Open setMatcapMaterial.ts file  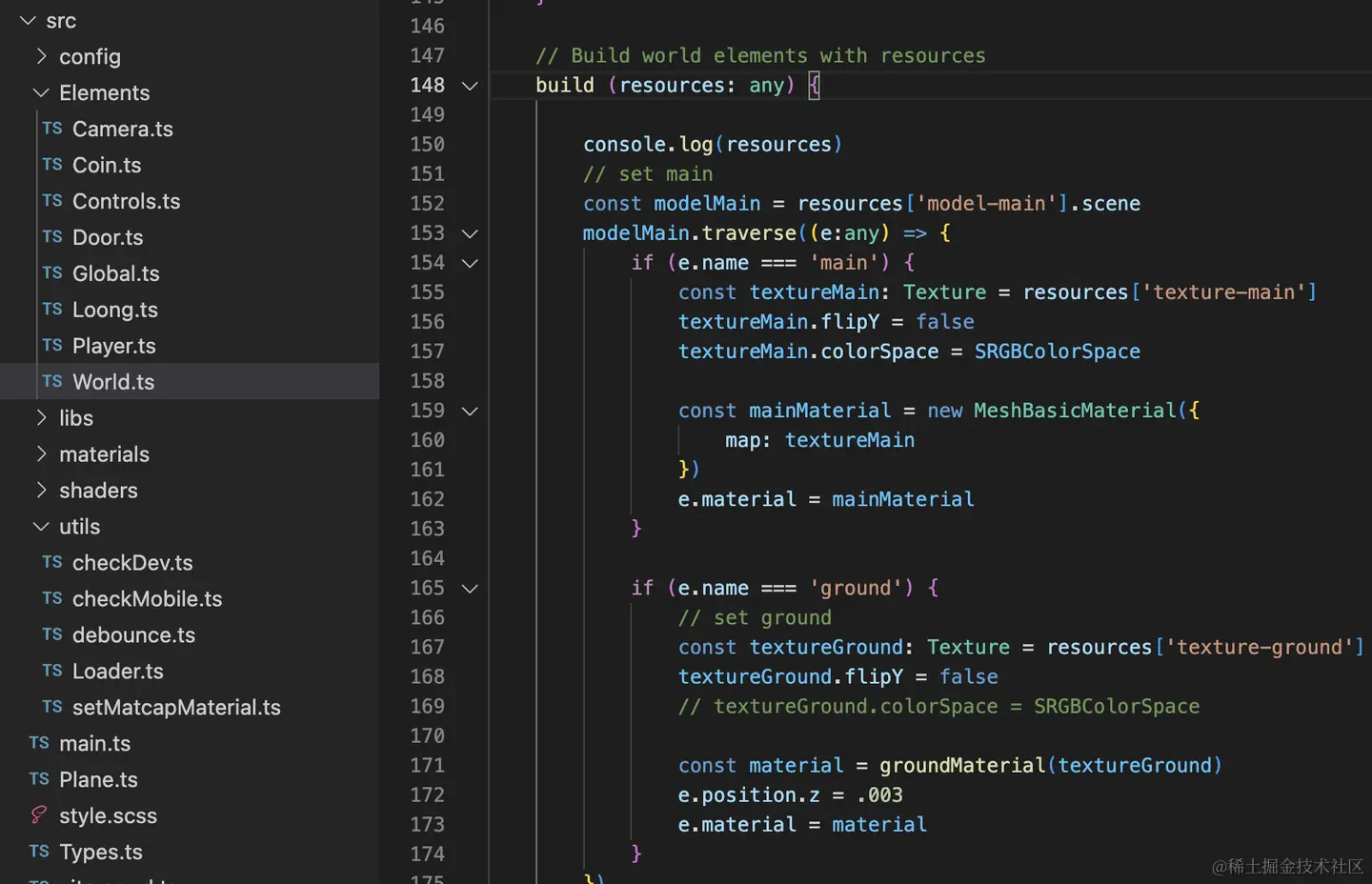point(176,707)
